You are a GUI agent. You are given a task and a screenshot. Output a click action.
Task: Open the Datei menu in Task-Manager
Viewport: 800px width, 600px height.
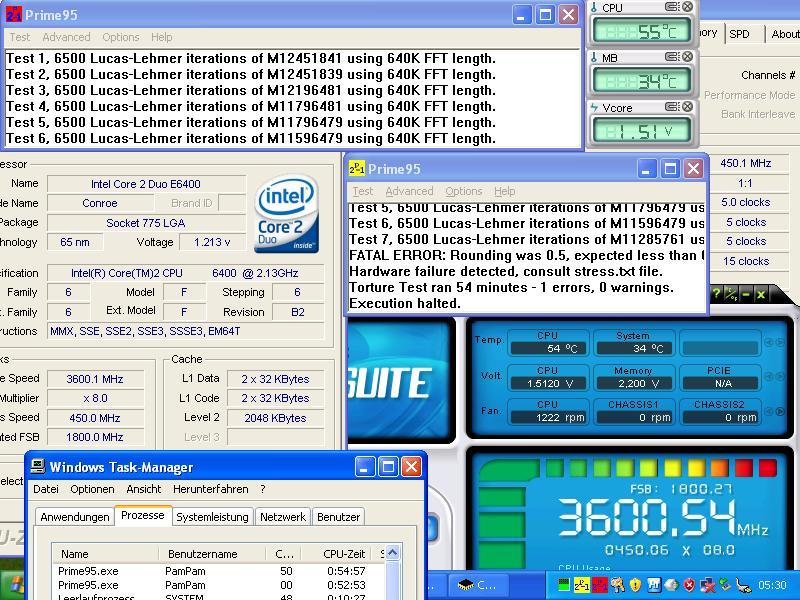click(x=46, y=489)
